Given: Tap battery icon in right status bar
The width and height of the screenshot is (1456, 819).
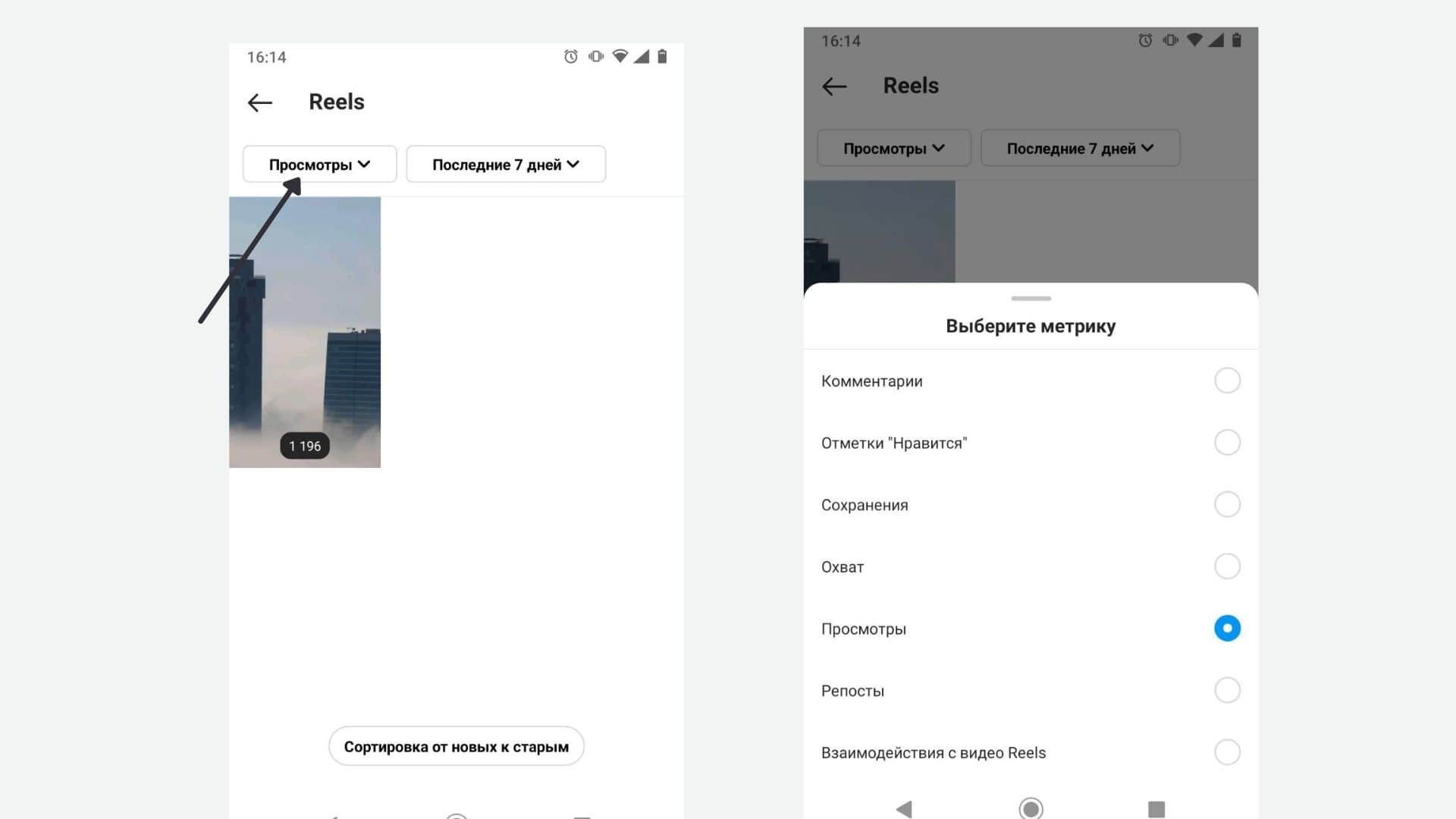Looking at the screenshot, I should [1237, 40].
